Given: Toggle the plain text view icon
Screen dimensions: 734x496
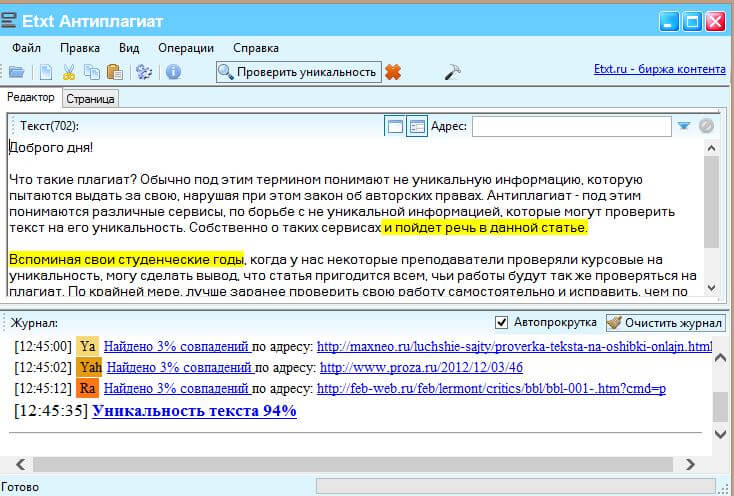Looking at the screenshot, I should [x=395, y=126].
